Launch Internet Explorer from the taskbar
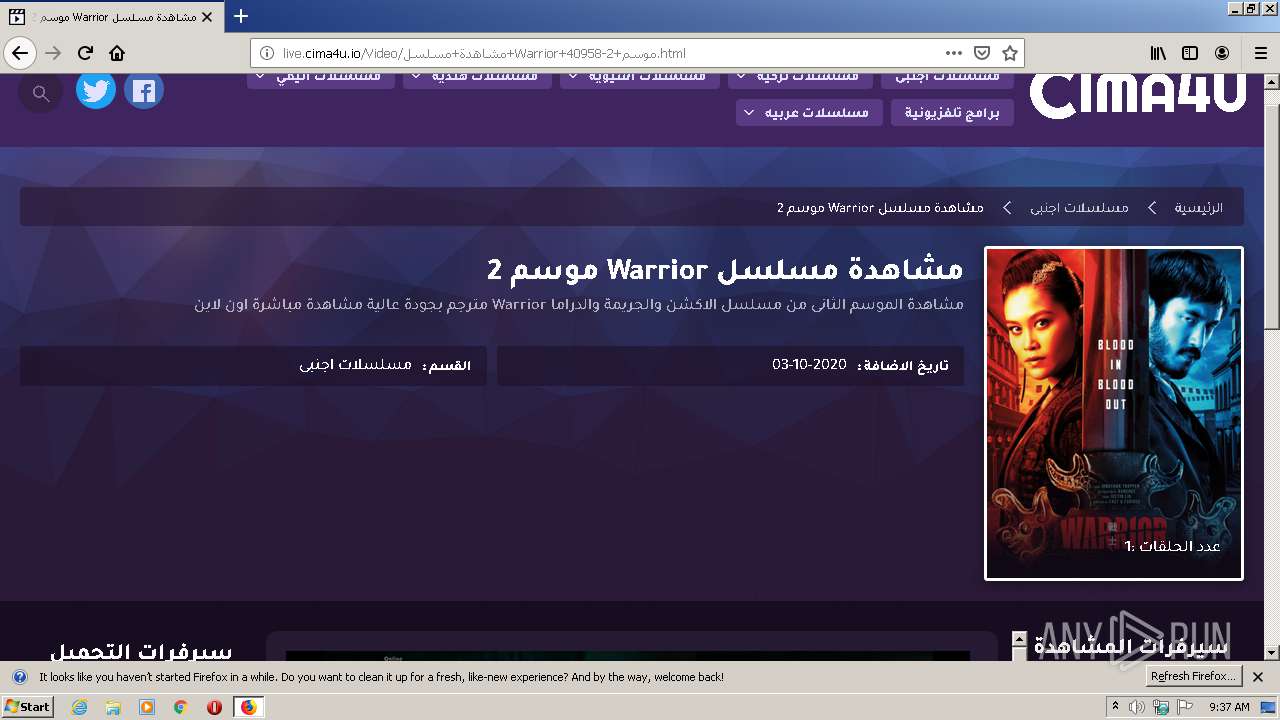The height and width of the screenshot is (720, 1280). click(80, 707)
